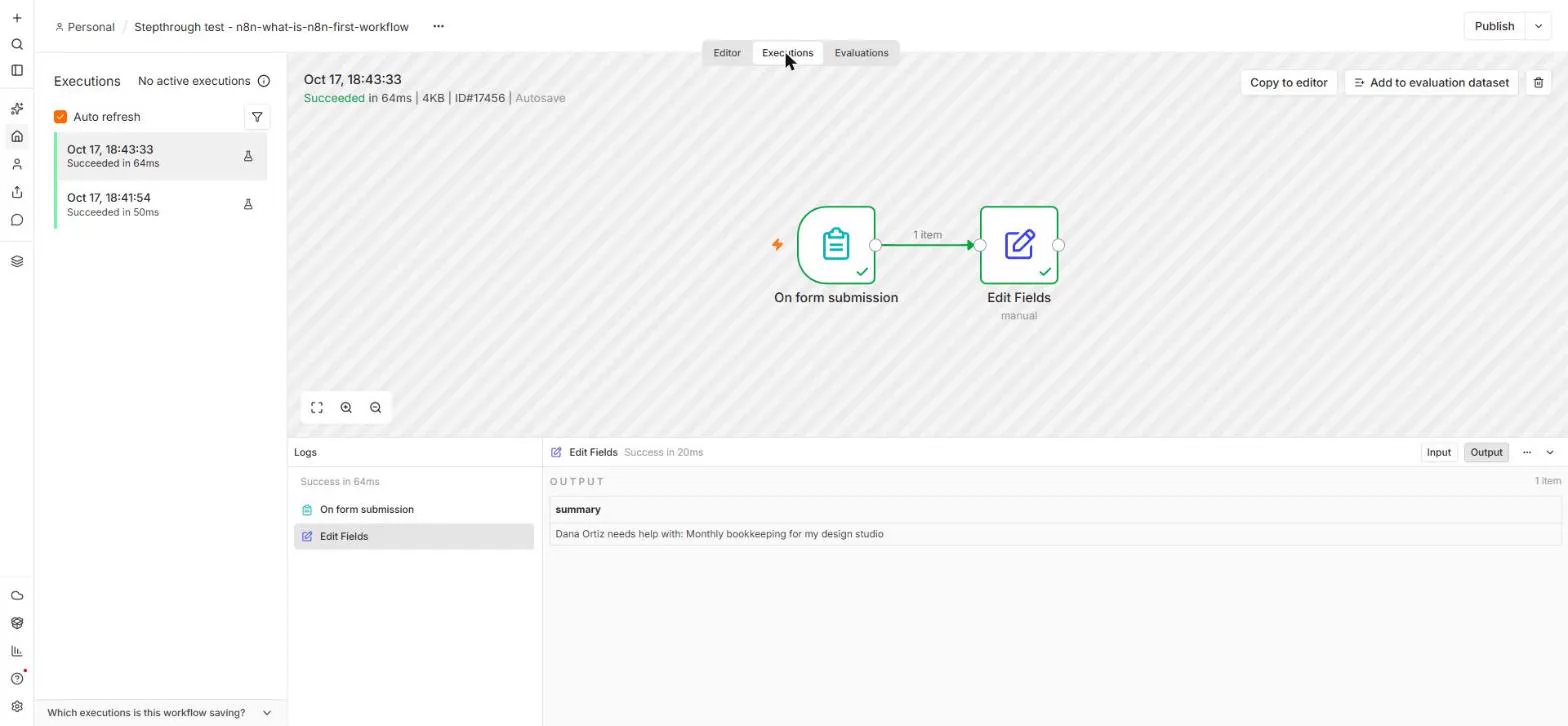Toggle the sidebar panel layout icon
The height and width of the screenshot is (726, 1568).
[17, 70]
